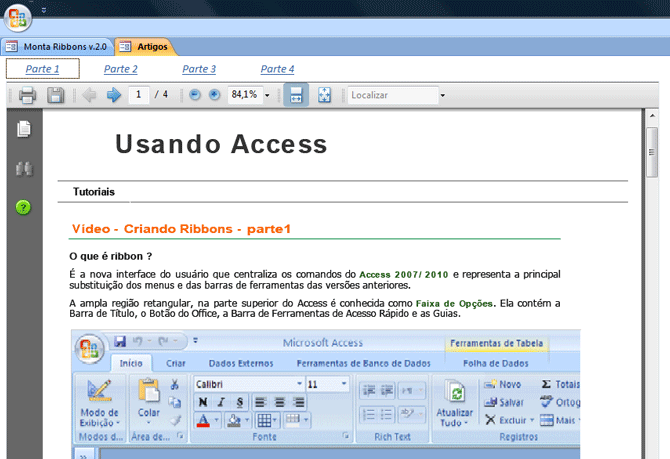Click the previous page arrow
This screenshot has height=459, width=670.
click(x=89, y=95)
